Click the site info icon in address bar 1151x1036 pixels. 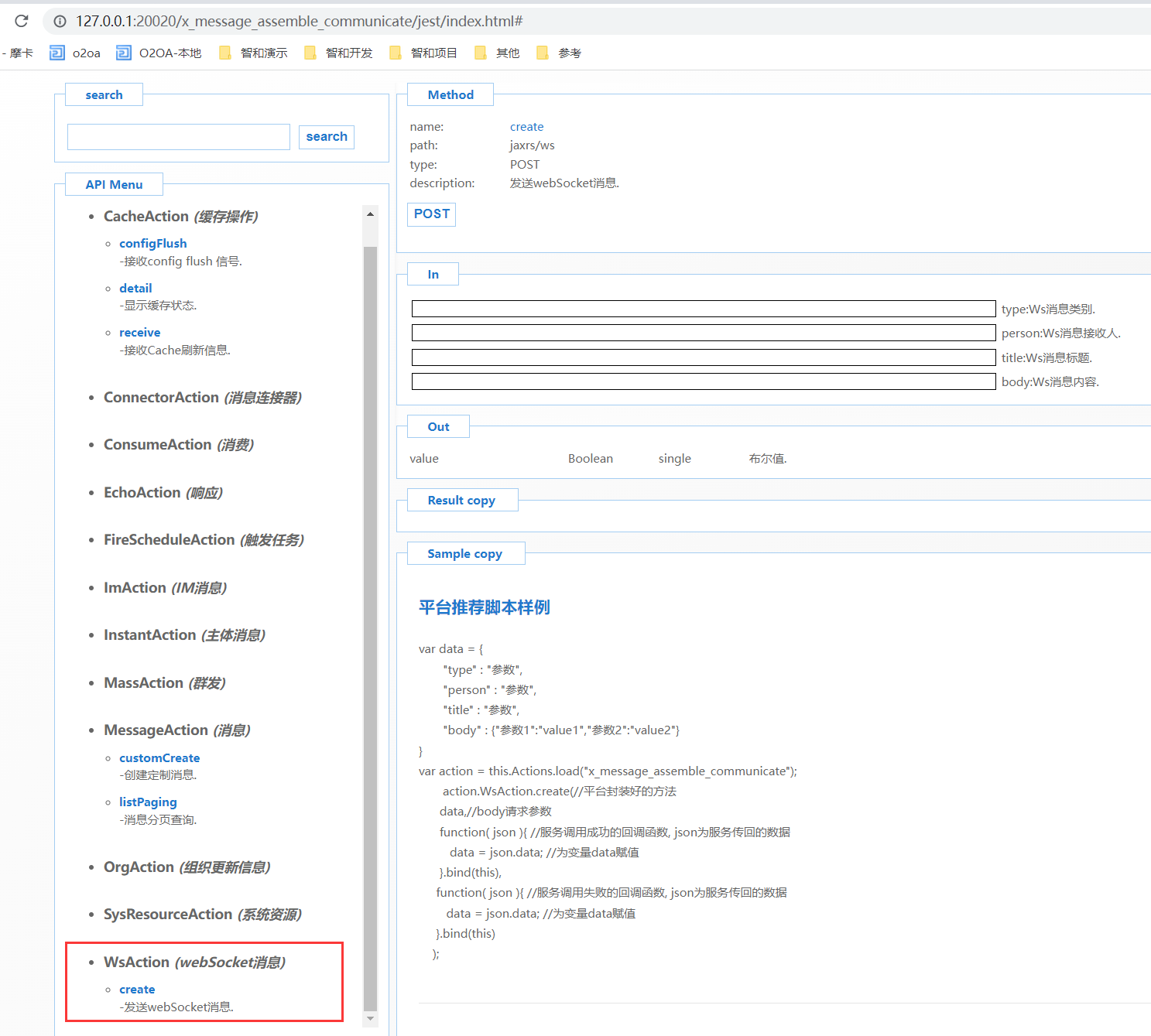60,22
